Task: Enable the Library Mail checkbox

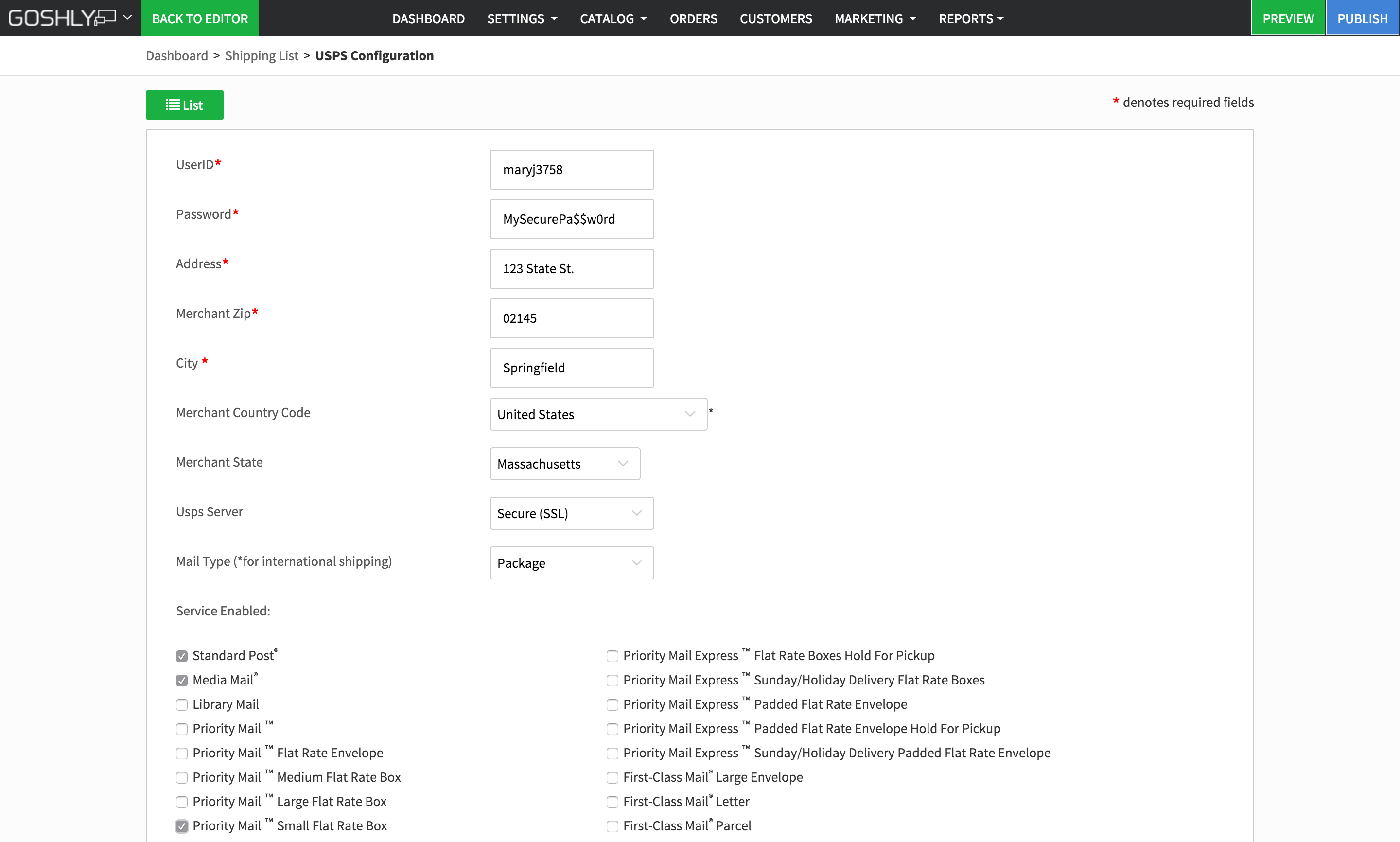Action: coord(181,705)
